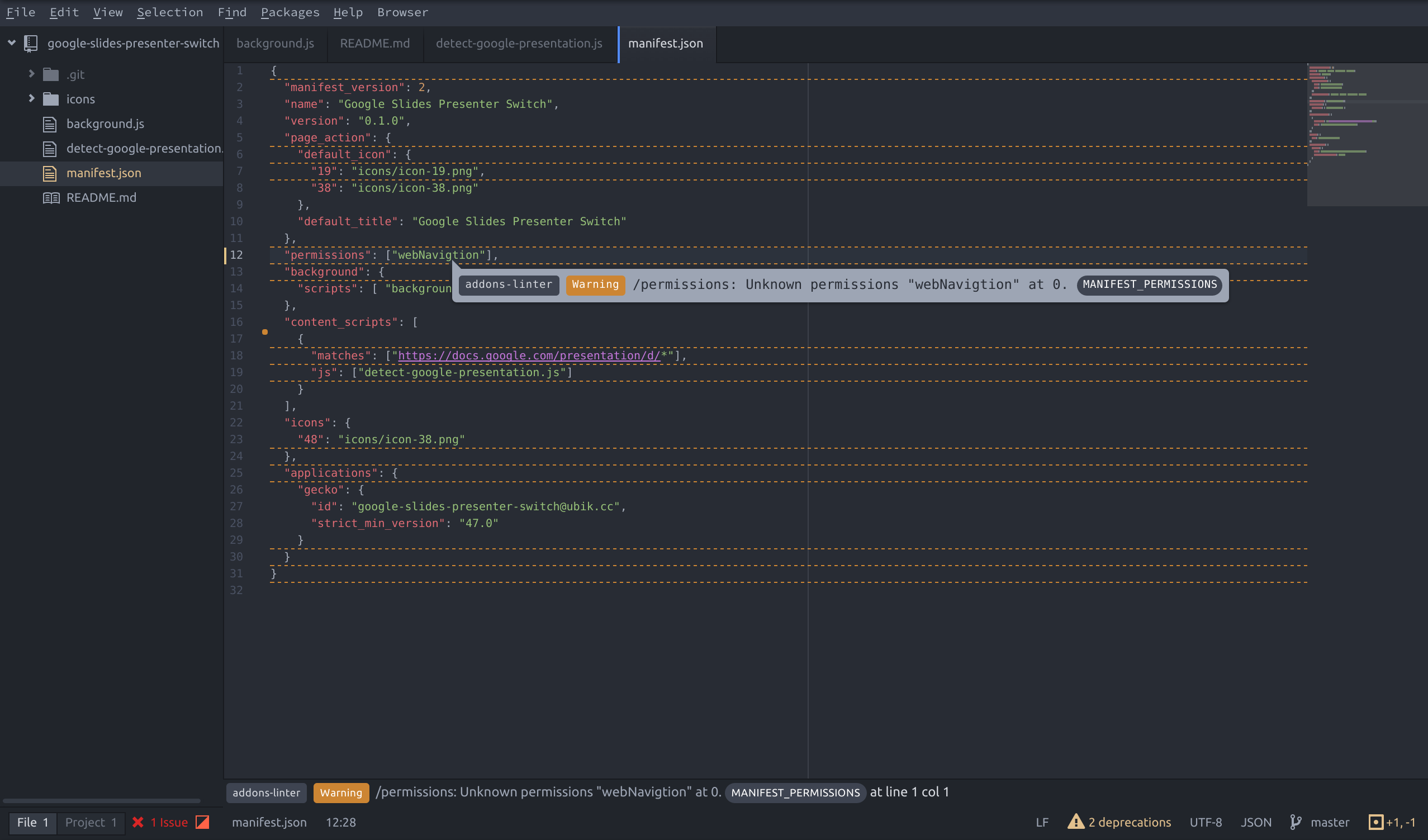
Task: Collapse the google-slides-presenter-switch project root
Action: tap(11, 42)
